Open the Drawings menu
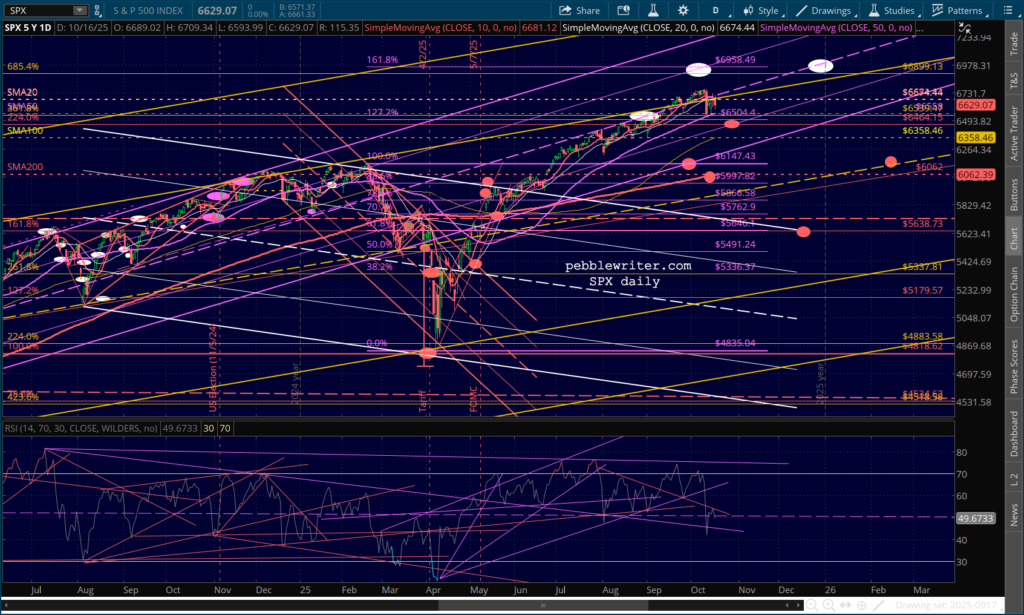Viewport: 1024px width, 615px height. (824, 10)
